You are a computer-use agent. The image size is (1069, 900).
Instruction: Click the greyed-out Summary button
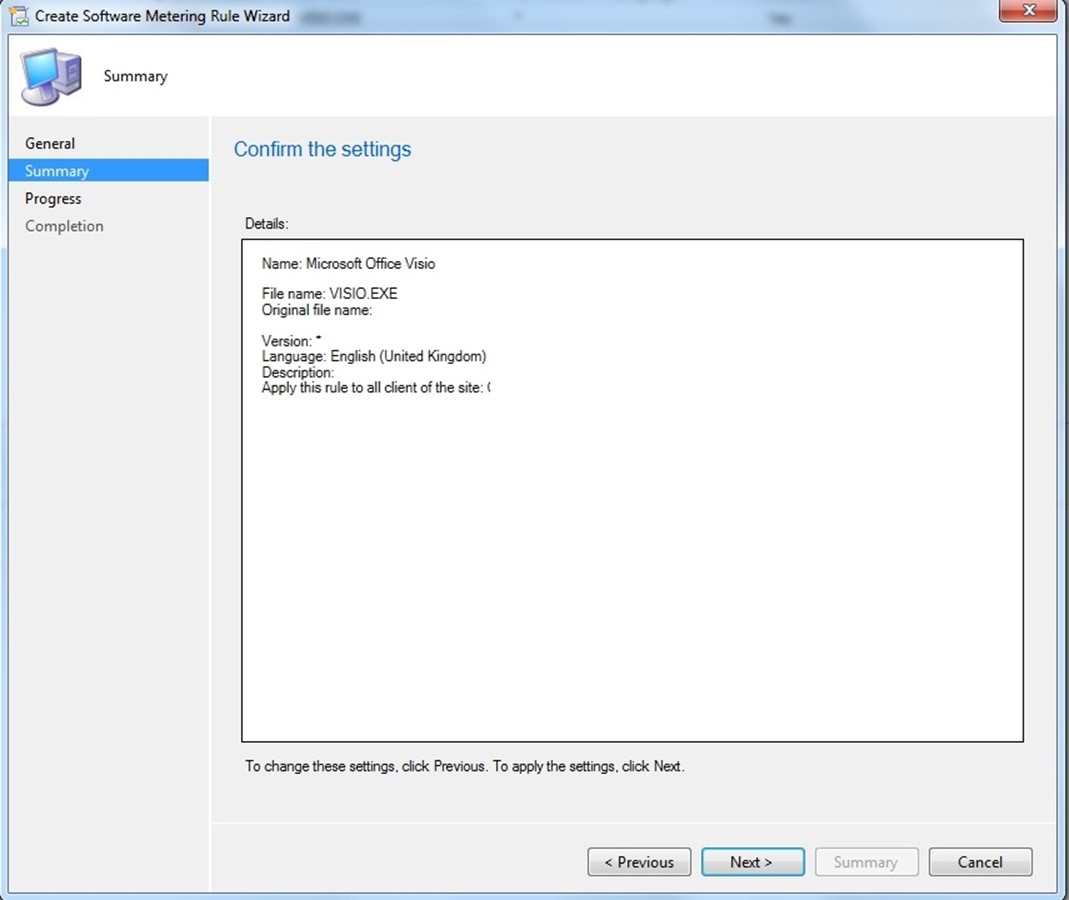(867, 862)
